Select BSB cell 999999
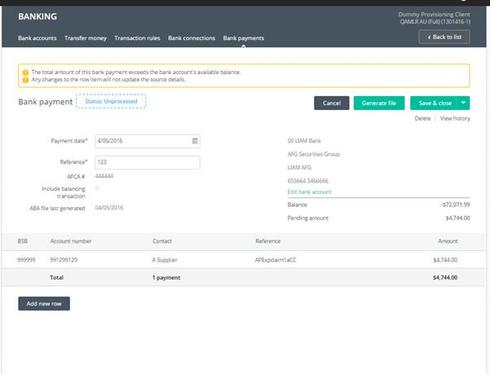The width and height of the screenshot is (490, 375). click(x=26, y=260)
